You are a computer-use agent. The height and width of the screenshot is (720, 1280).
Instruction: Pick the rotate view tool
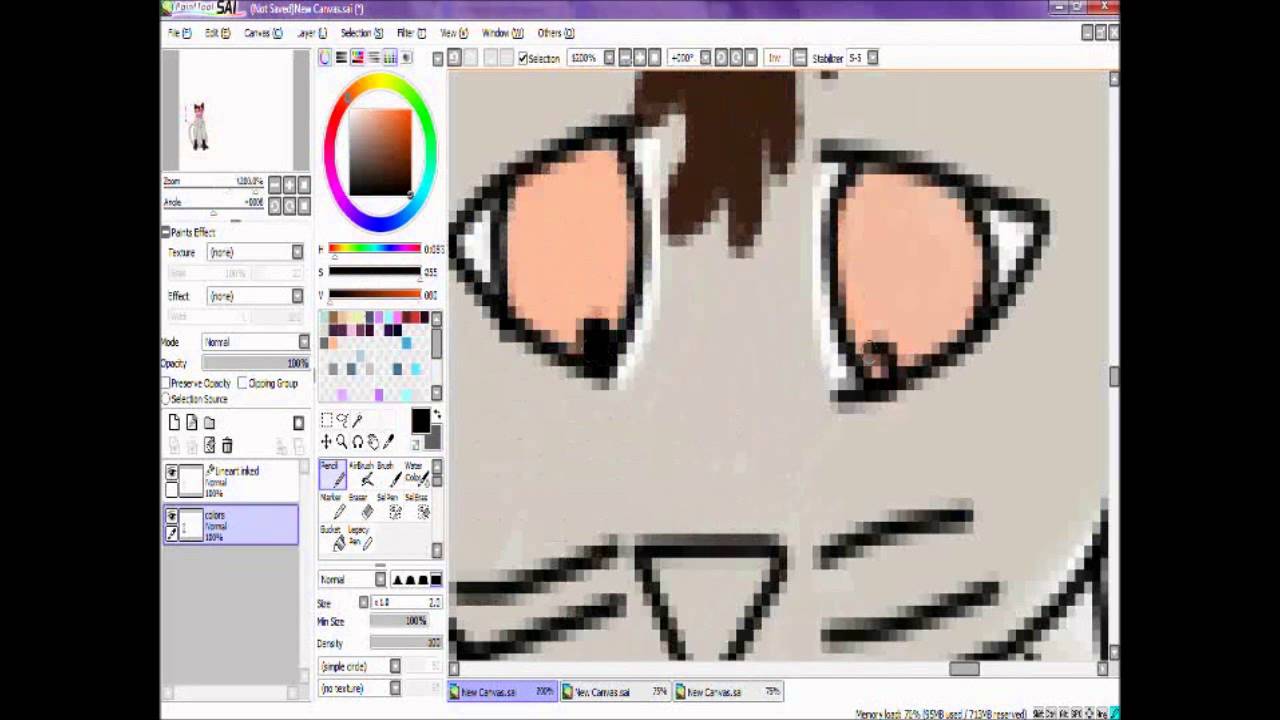(358, 441)
